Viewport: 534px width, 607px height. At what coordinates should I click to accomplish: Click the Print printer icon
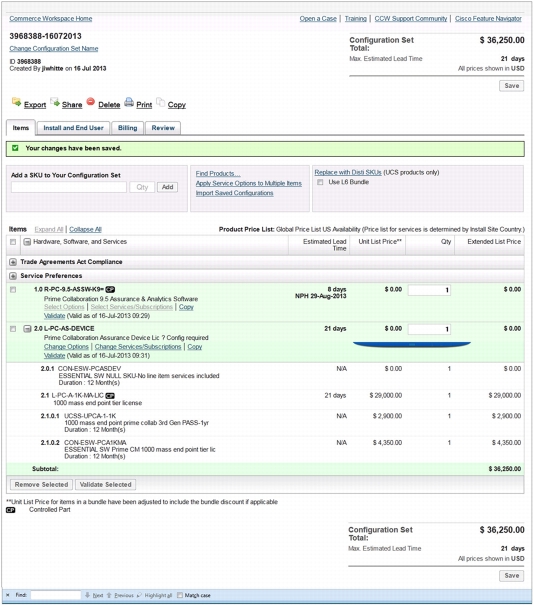(x=129, y=102)
